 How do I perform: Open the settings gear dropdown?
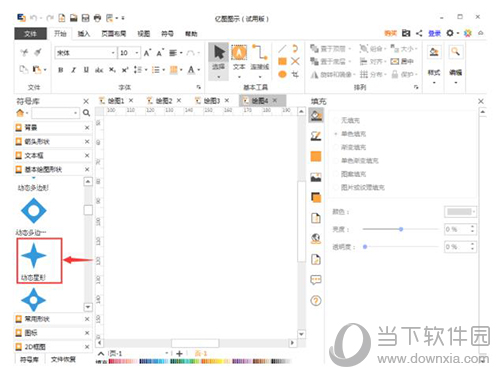coord(452,33)
